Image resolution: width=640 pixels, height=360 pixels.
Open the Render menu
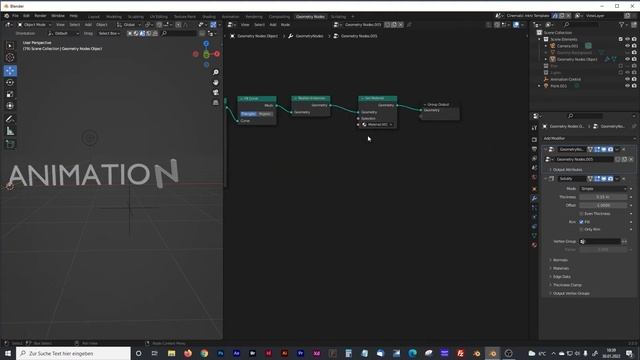(x=40, y=16)
